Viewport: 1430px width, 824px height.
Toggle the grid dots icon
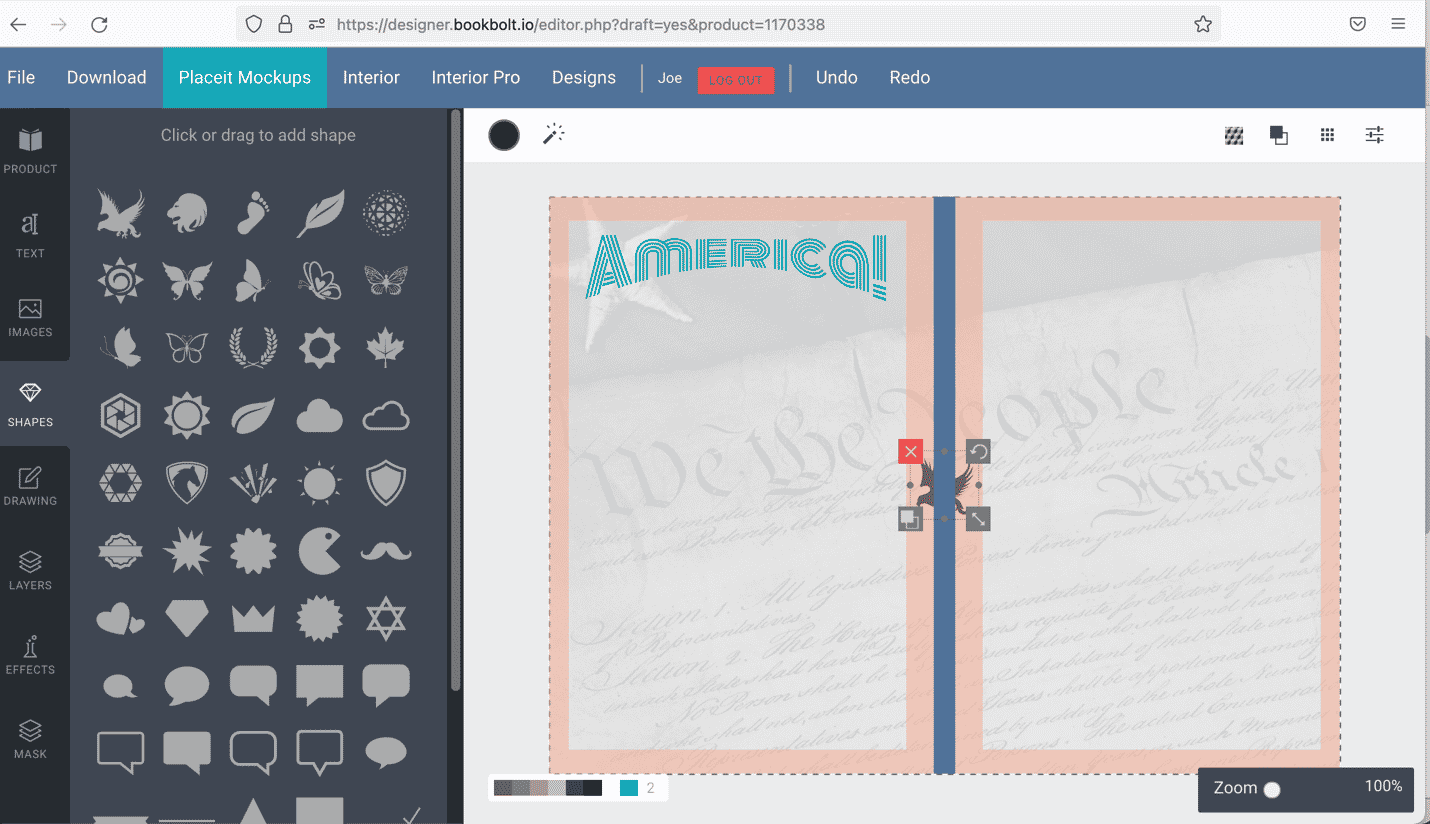(1327, 135)
